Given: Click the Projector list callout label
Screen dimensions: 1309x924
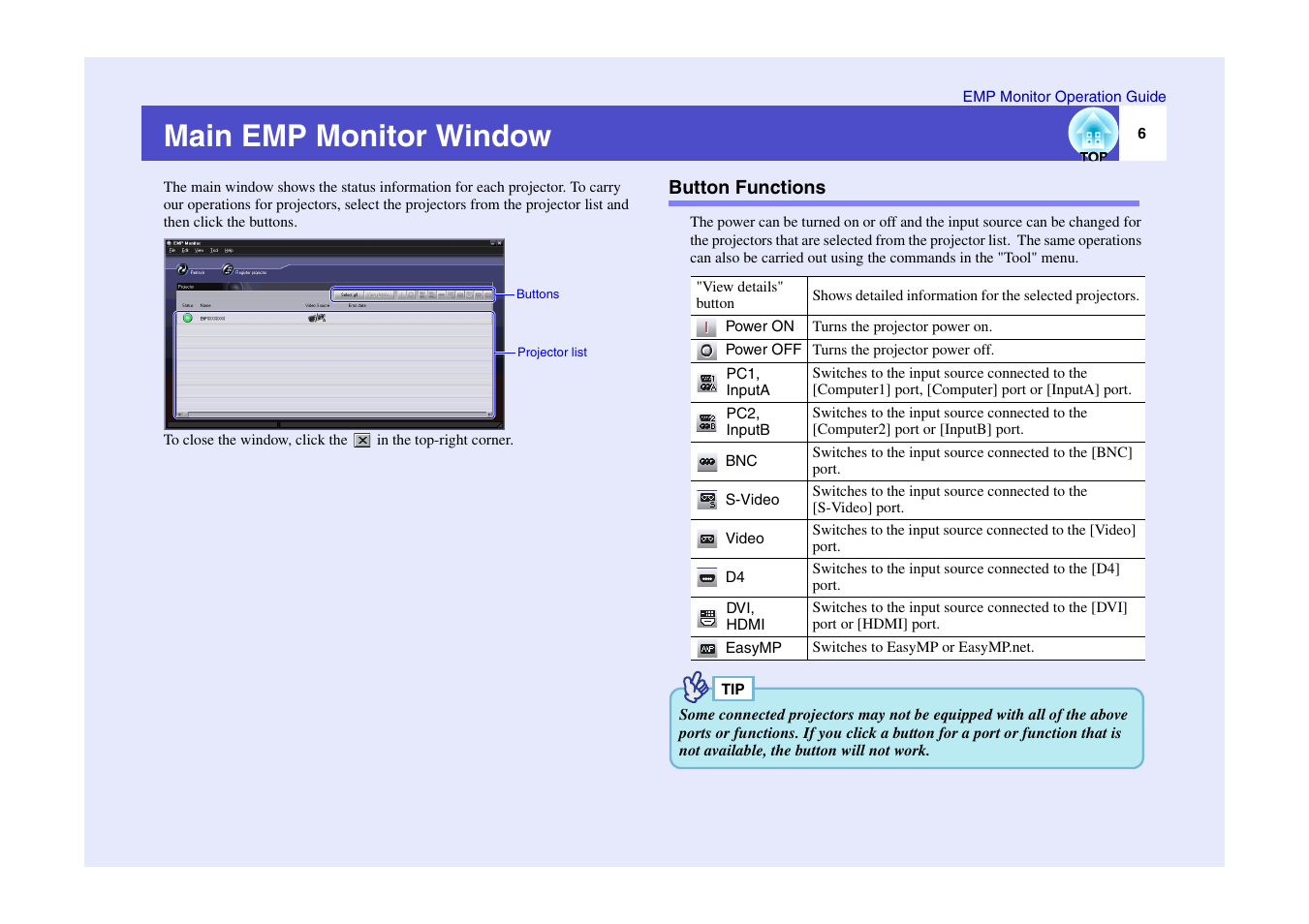Looking at the screenshot, I should 552,353.
